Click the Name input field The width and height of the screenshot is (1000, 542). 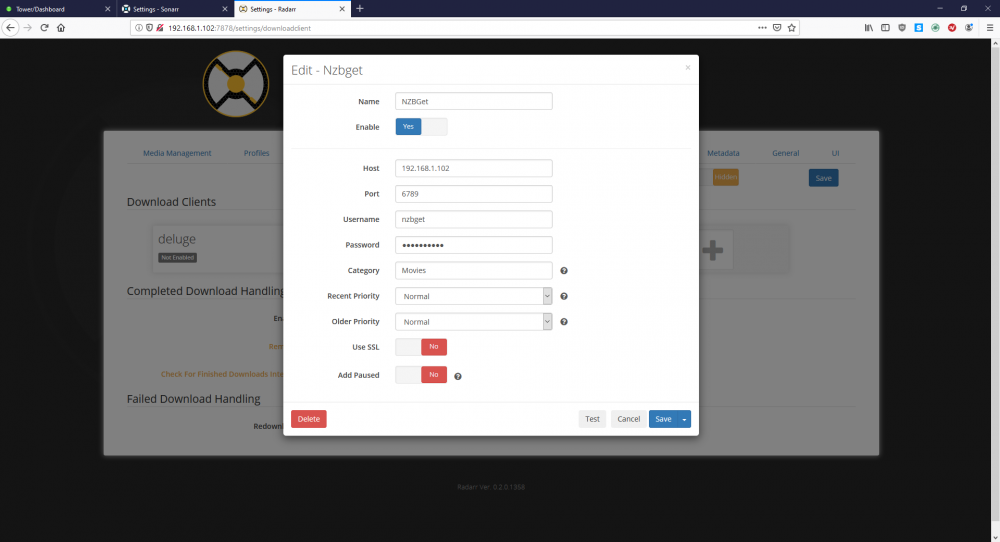tap(473, 101)
